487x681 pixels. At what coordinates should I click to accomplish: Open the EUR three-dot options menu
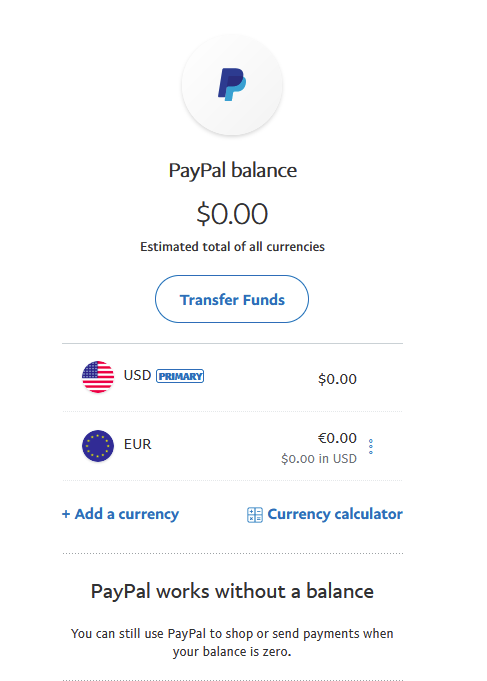(371, 446)
